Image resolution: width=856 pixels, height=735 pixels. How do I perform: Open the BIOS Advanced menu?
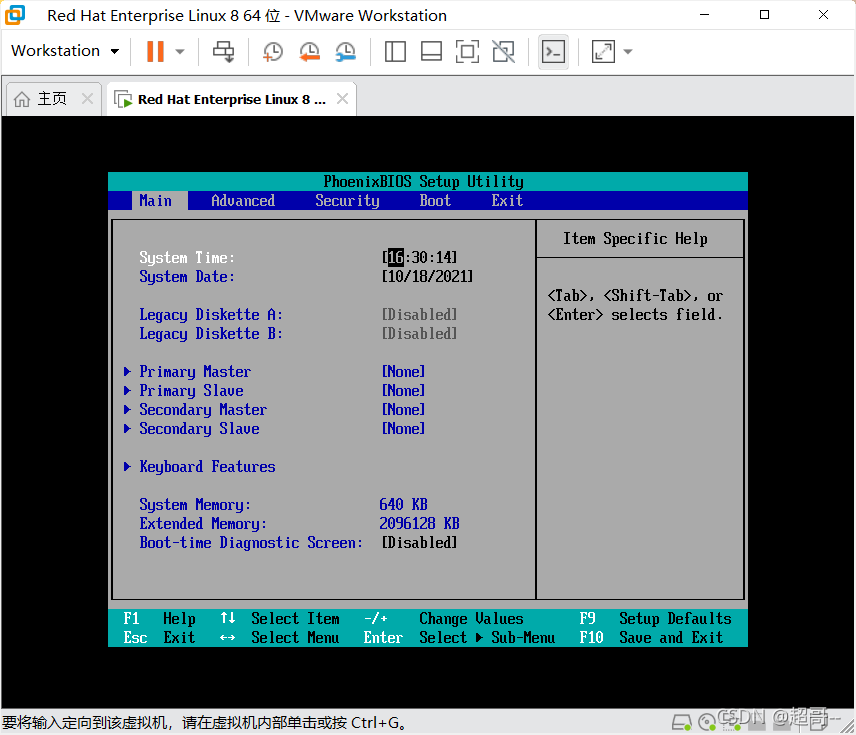(x=243, y=201)
